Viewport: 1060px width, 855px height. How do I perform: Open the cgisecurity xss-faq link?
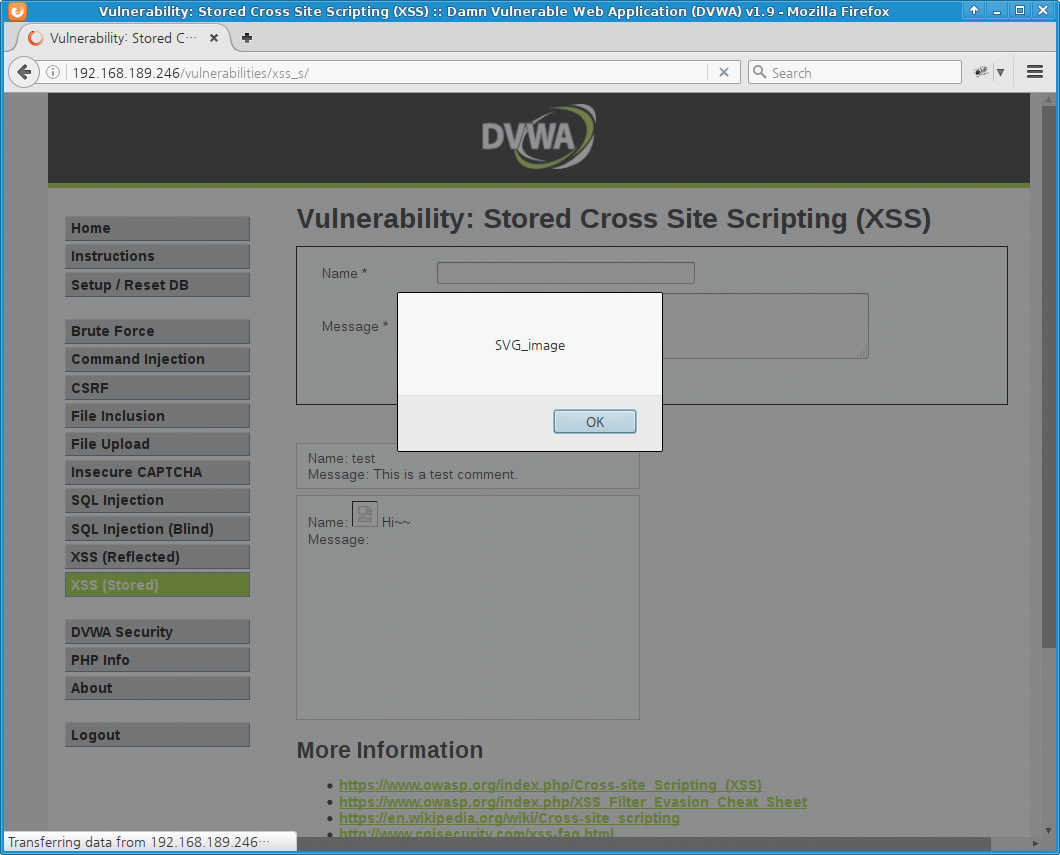[476, 833]
